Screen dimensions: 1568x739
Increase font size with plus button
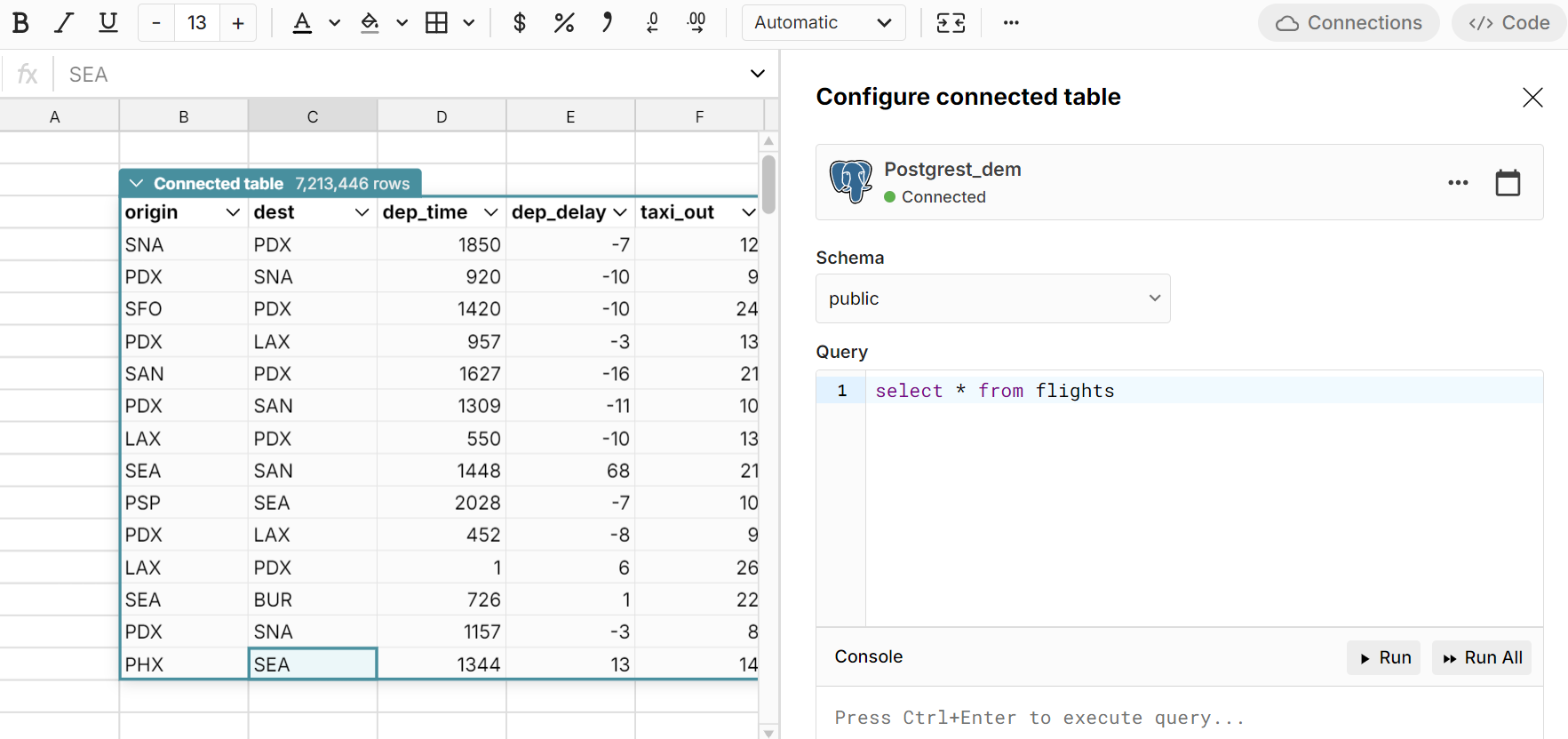pos(238,23)
